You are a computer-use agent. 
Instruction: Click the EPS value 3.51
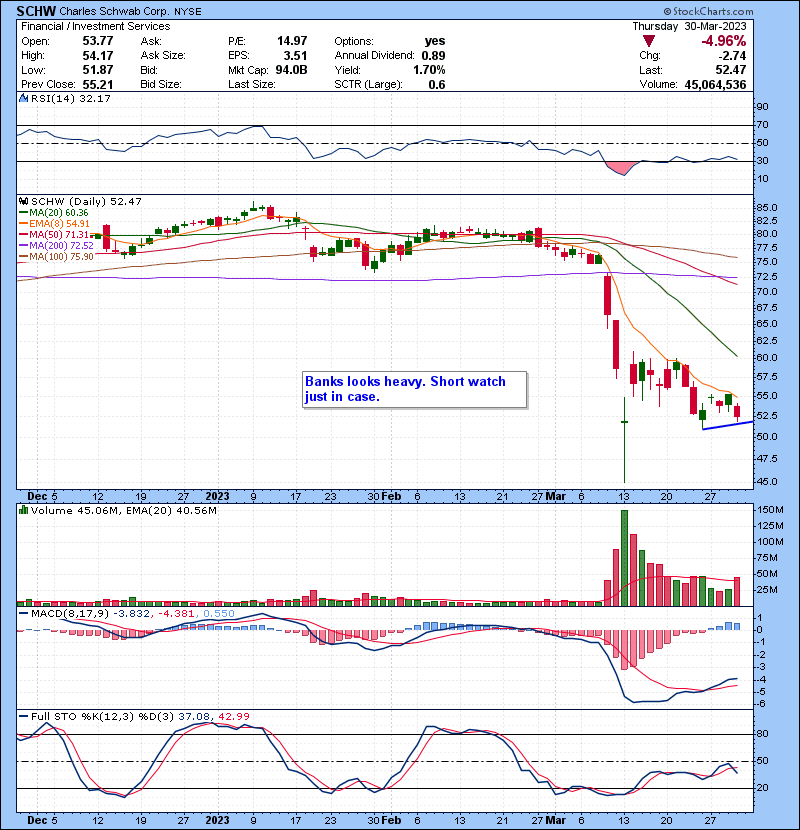tap(295, 56)
